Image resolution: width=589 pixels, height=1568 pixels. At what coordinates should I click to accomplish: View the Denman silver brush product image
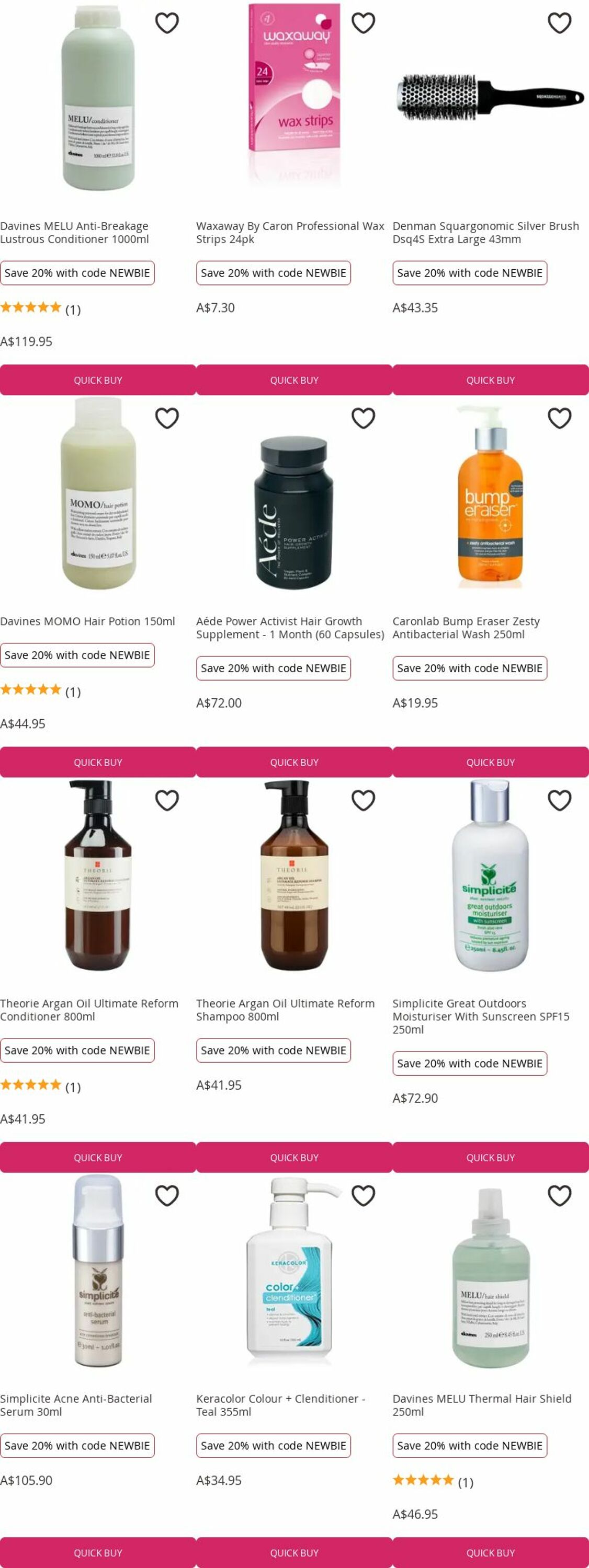490,97
